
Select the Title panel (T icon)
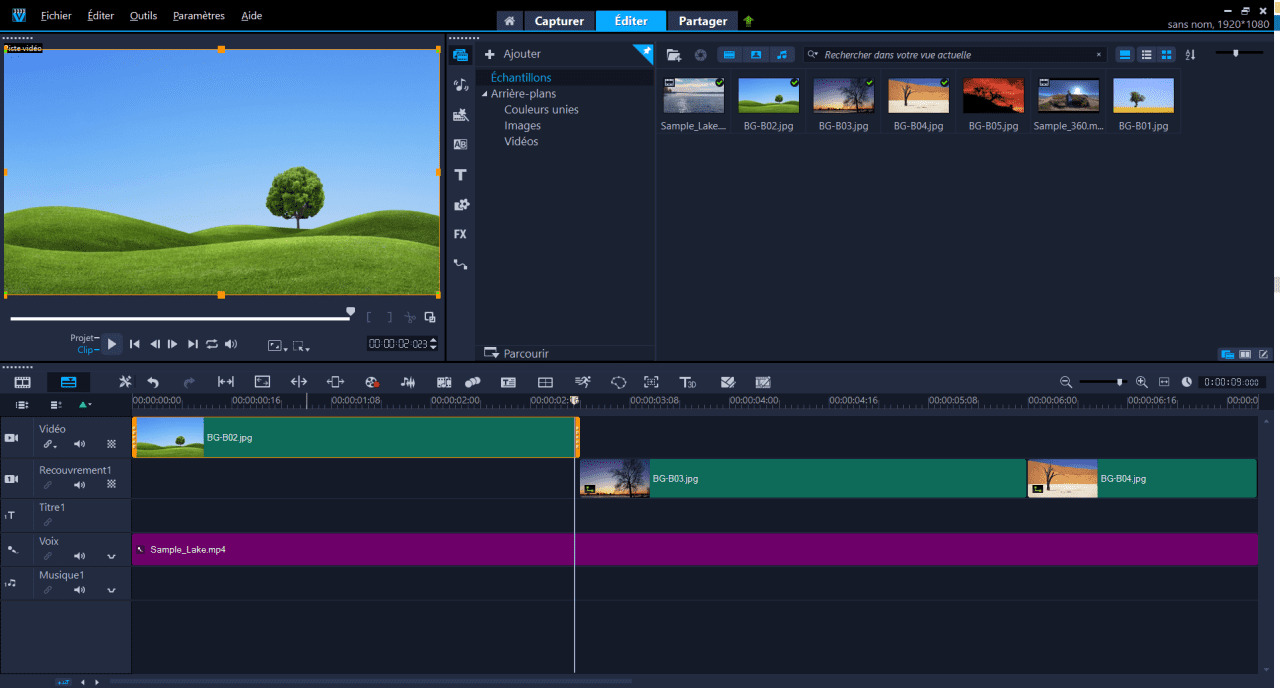[460, 174]
